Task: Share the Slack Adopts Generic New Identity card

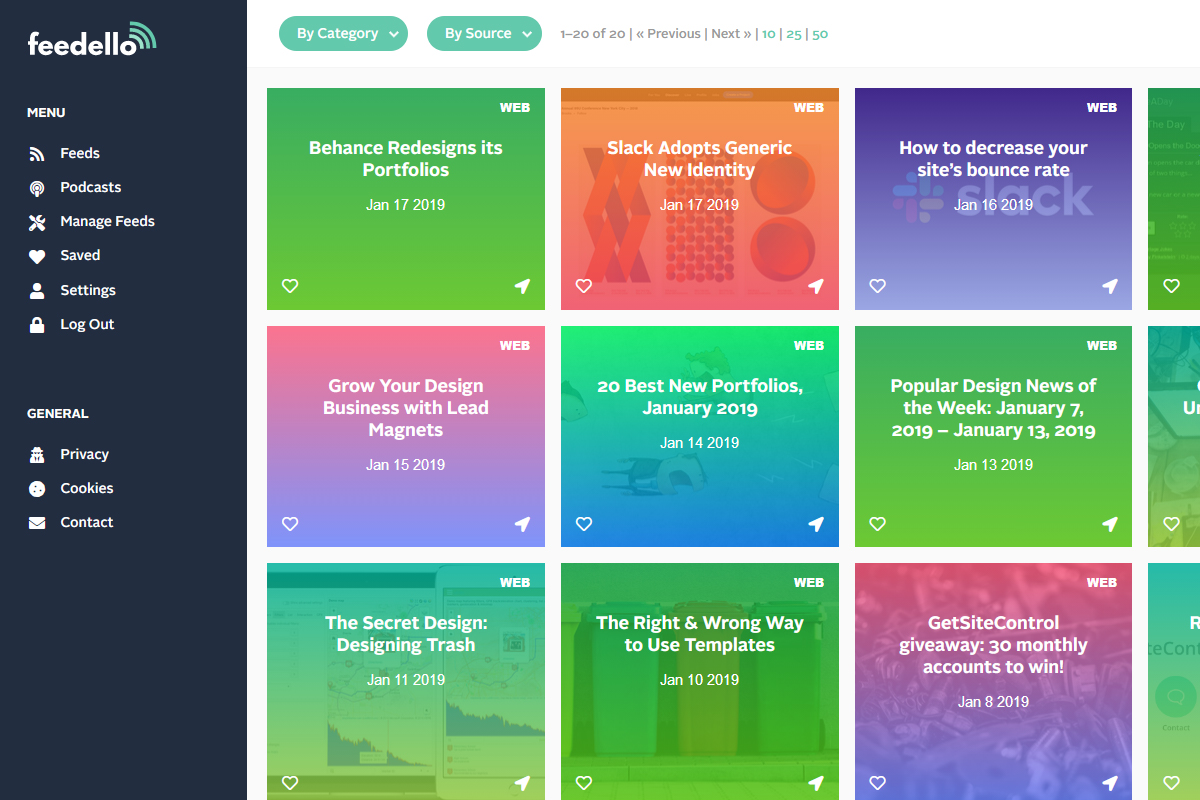Action: [816, 286]
